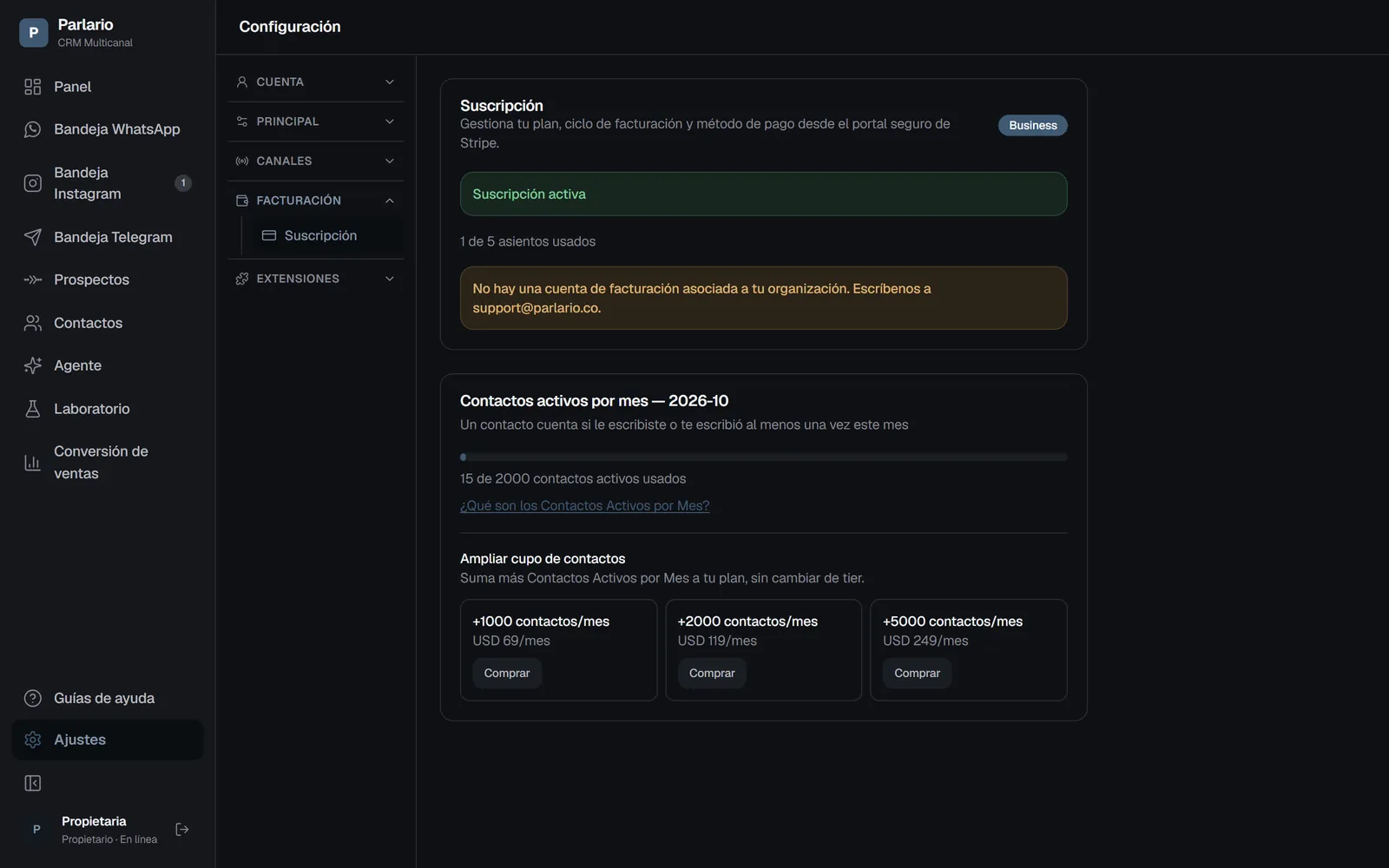Click the Laboratorio flask icon
1389x868 pixels.
33,409
